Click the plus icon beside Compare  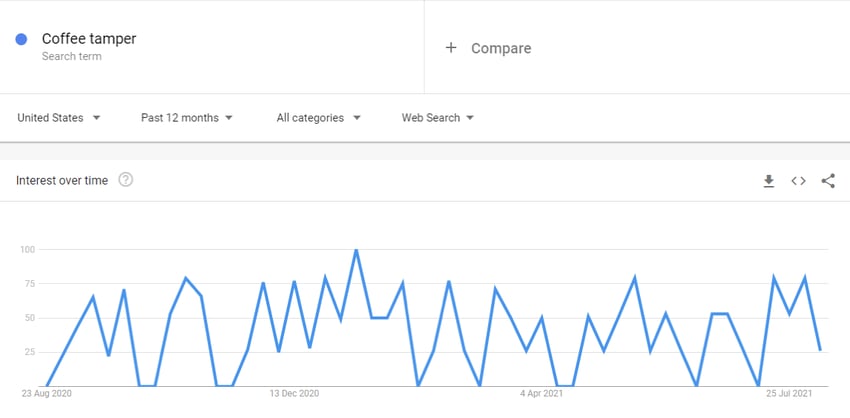pos(450,48)
